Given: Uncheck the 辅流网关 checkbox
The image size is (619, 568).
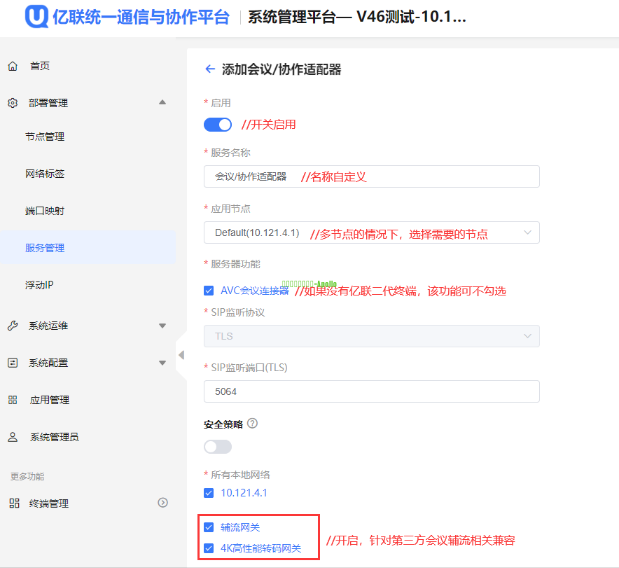Looking at the screenshot, I should pos(209,527).
